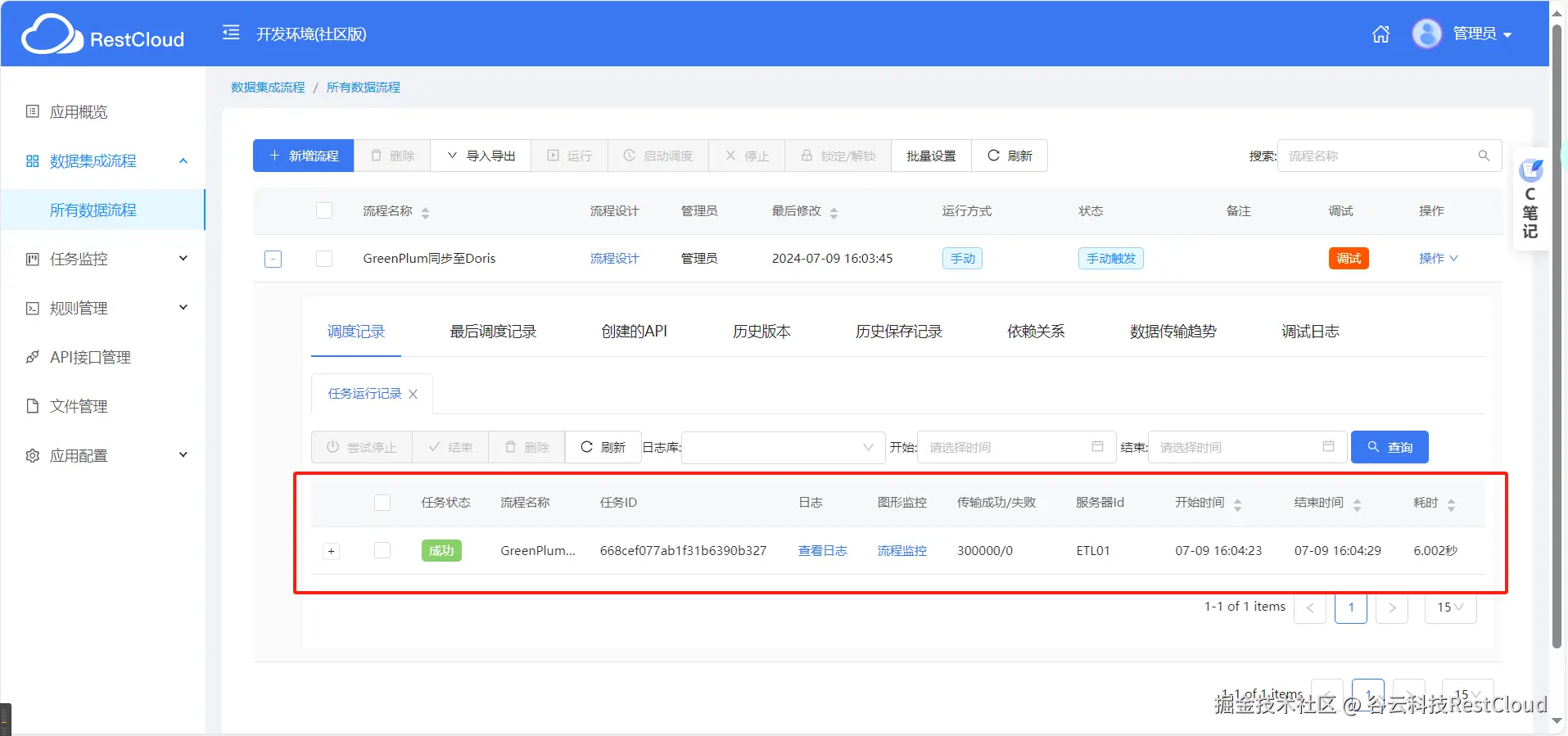The image size is (1568, 736).
Task: Click the search magnifier icon
Action: pyautogui.click(x=1484, y=156)
